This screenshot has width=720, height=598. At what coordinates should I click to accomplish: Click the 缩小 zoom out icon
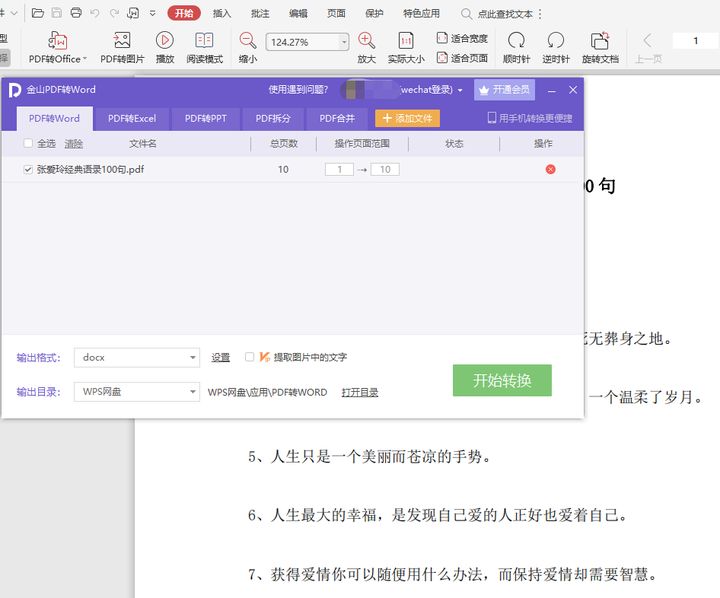tap(248, 40)
